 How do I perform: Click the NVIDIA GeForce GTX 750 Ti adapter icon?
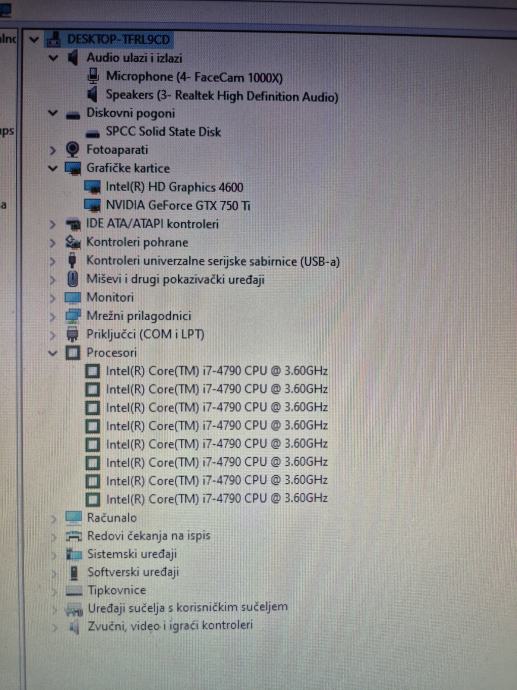point(92,205)
